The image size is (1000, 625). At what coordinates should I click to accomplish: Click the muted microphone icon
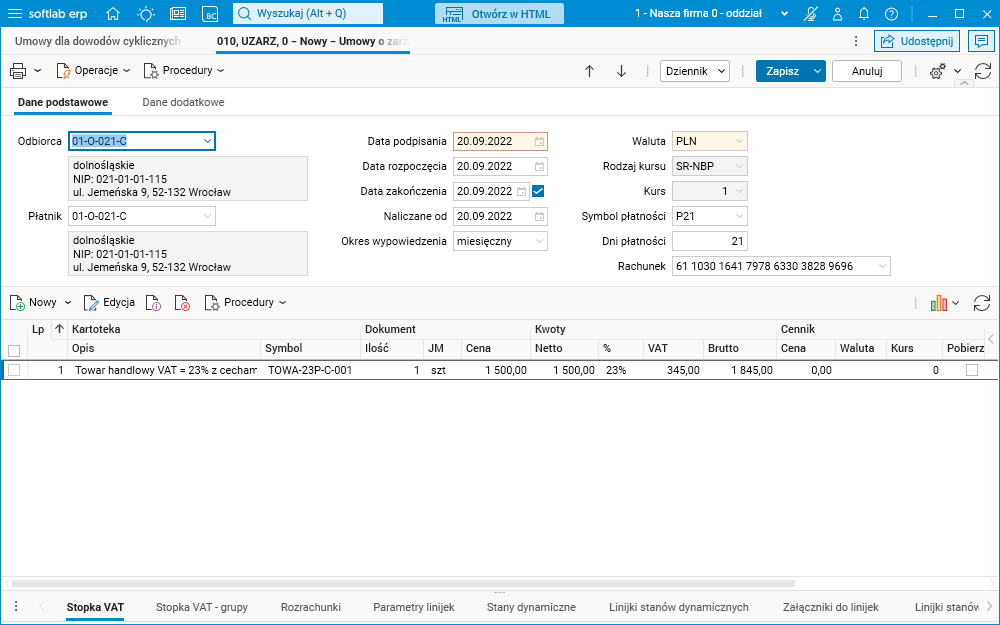(811, 13)
